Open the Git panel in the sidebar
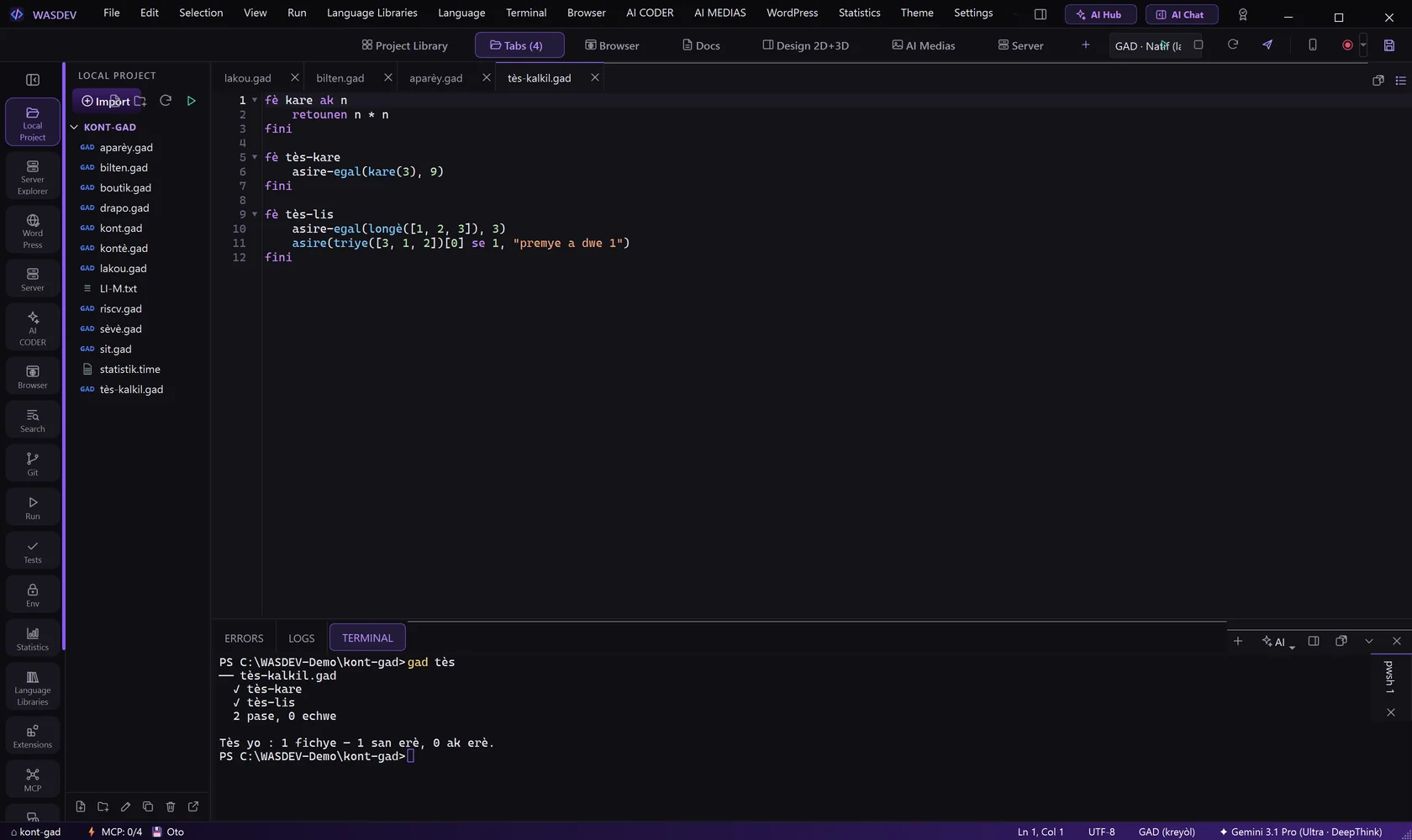This screenshot has width=1412, height=840. tap(33, 464)
